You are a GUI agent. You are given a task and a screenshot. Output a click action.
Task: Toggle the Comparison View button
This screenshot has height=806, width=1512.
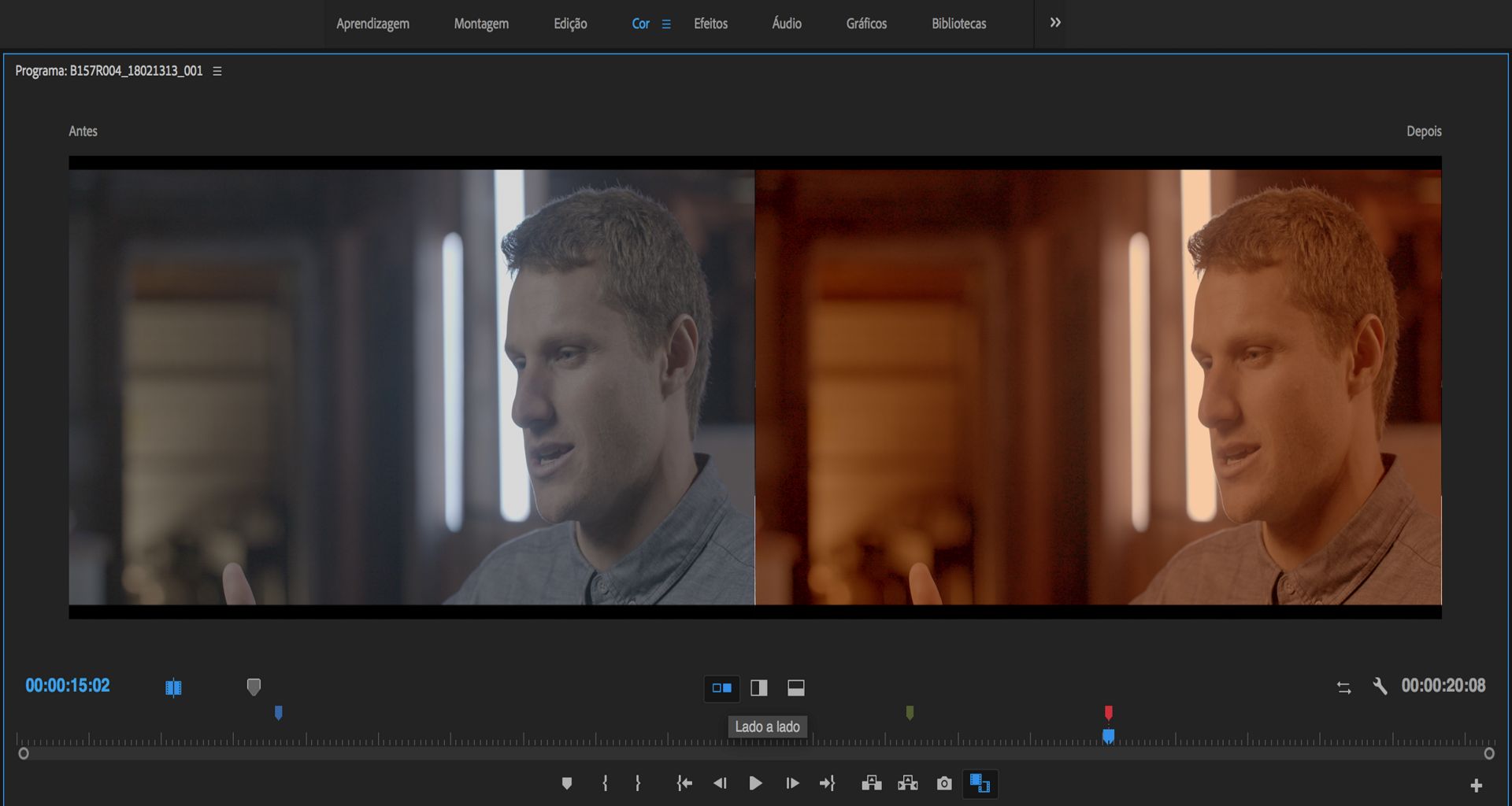pyautogui.click(x=980, y=783)
